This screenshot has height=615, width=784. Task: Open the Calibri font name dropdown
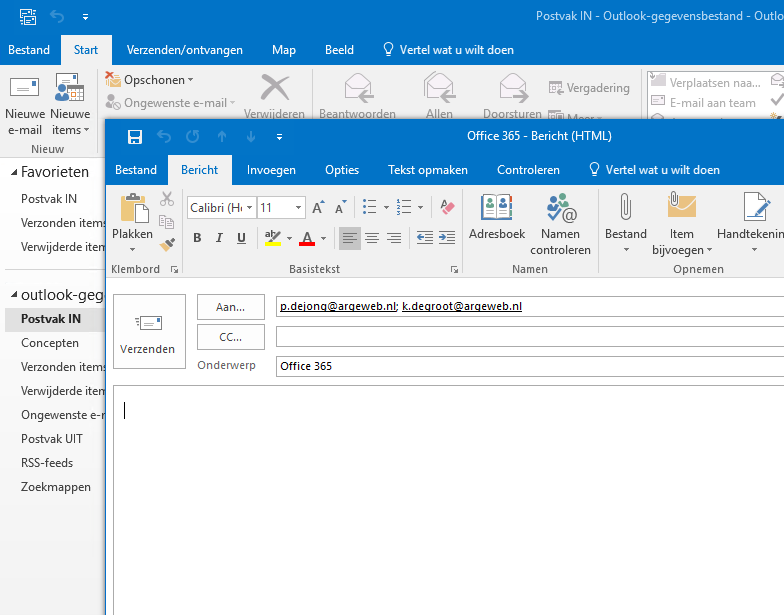point(249,208)
